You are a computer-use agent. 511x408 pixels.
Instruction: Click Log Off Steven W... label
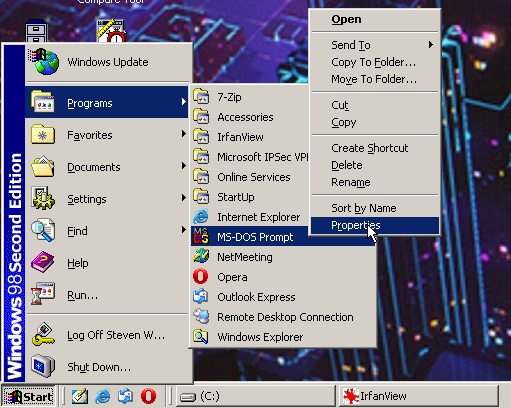pyautogui.click(x=116, y=335)
